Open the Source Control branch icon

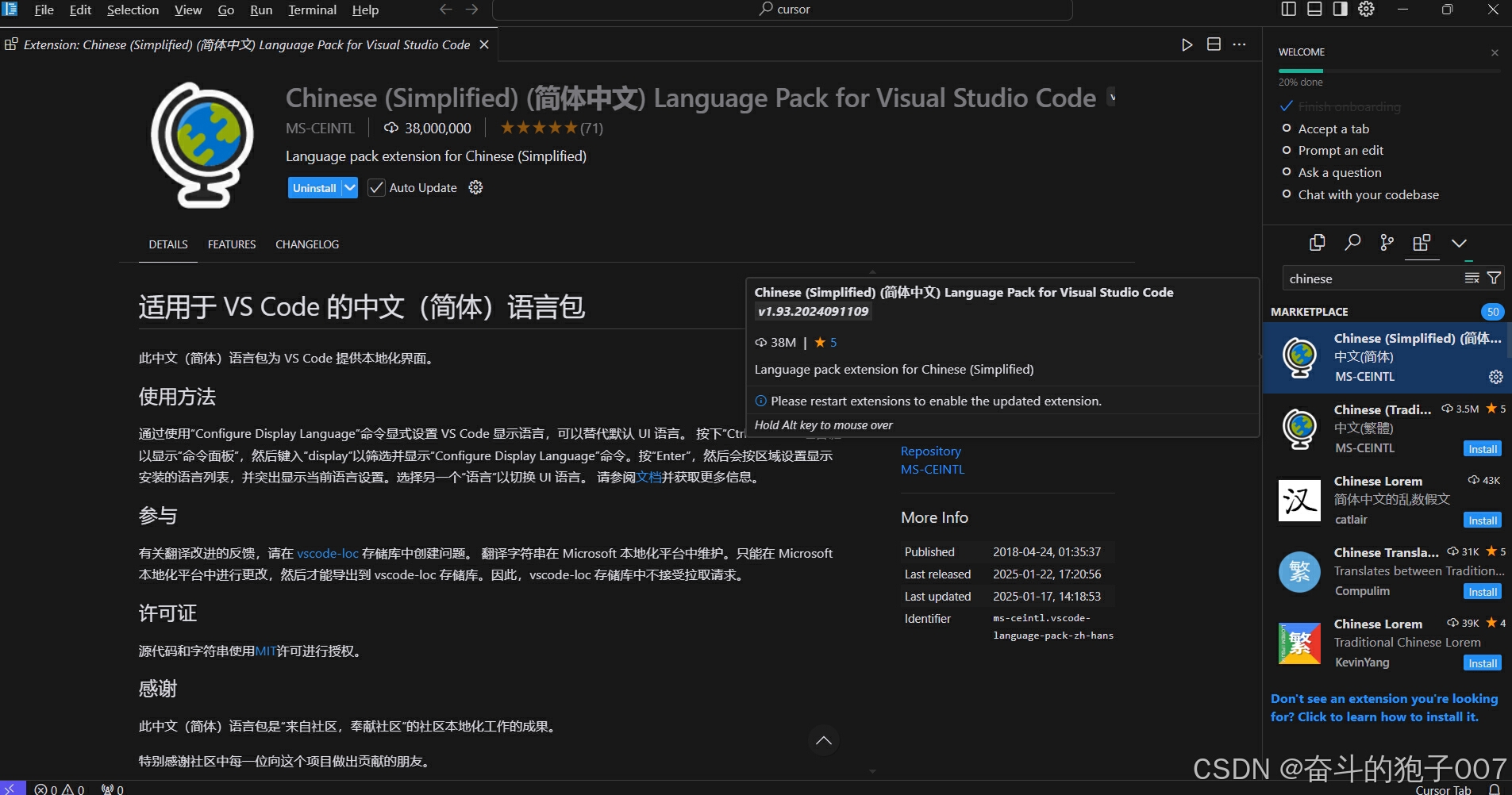(1387, 243)
